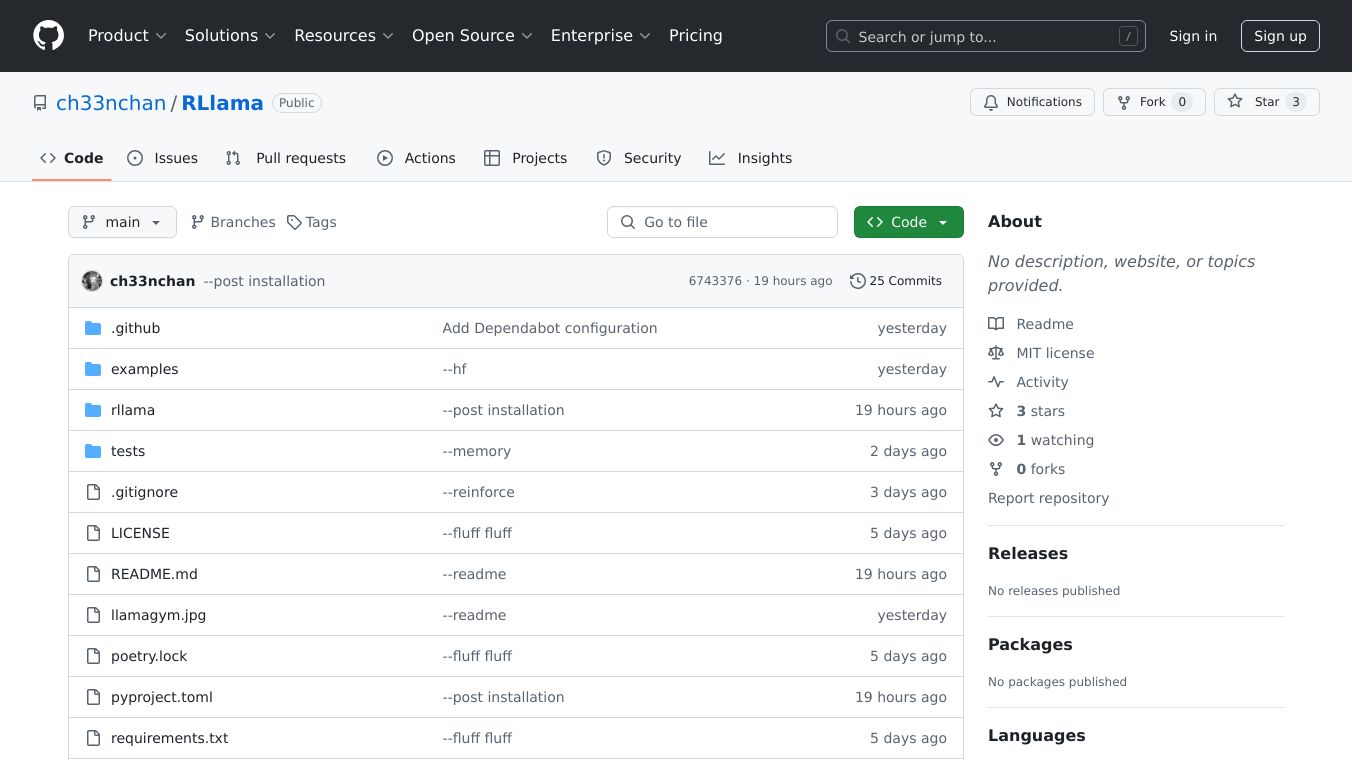The width and height of the screenshot is (1352, 760).
Task: Expand the green Code dropdown
Action: (x=908, y=222)
